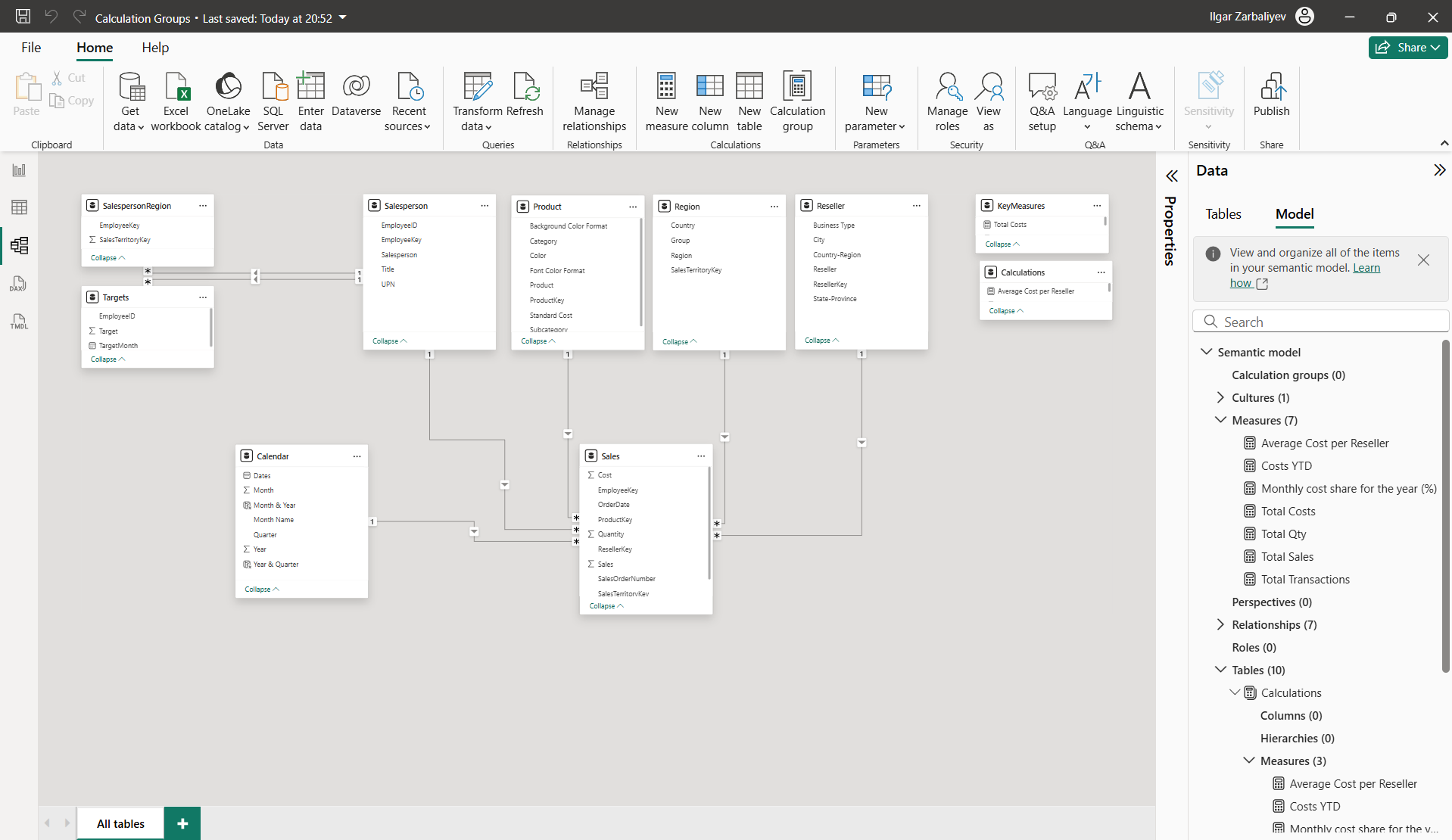
Task: Expand the Properties pane
Action: (1172, 176)
